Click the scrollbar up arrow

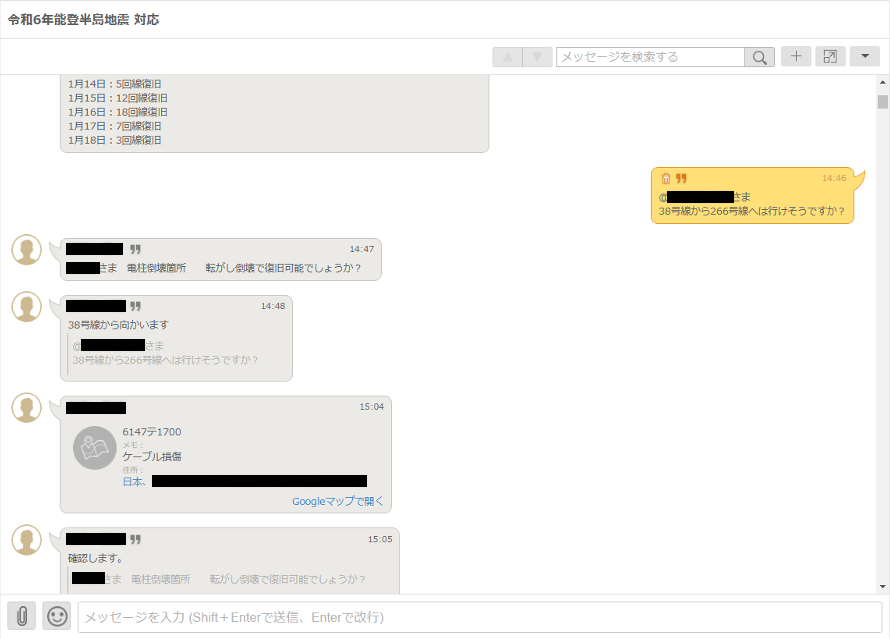[883, 82]
